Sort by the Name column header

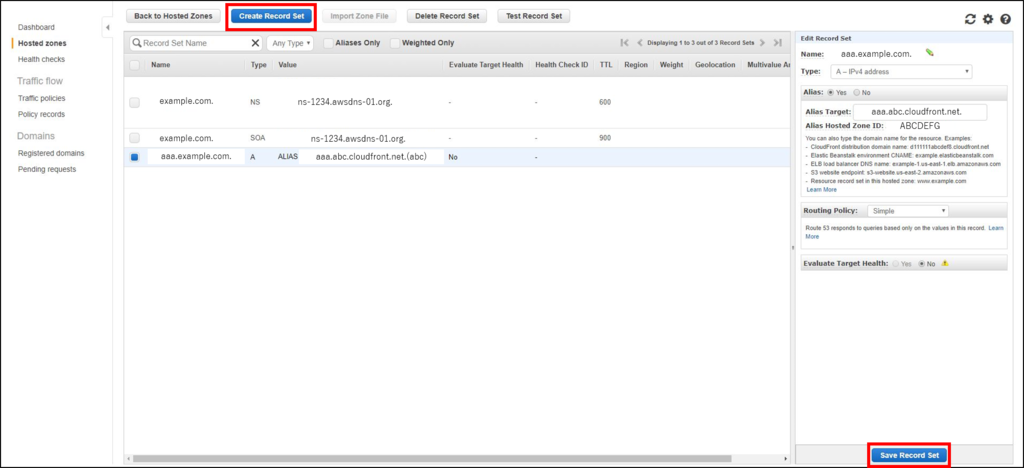pyautogui.click(x=160, y=65)
